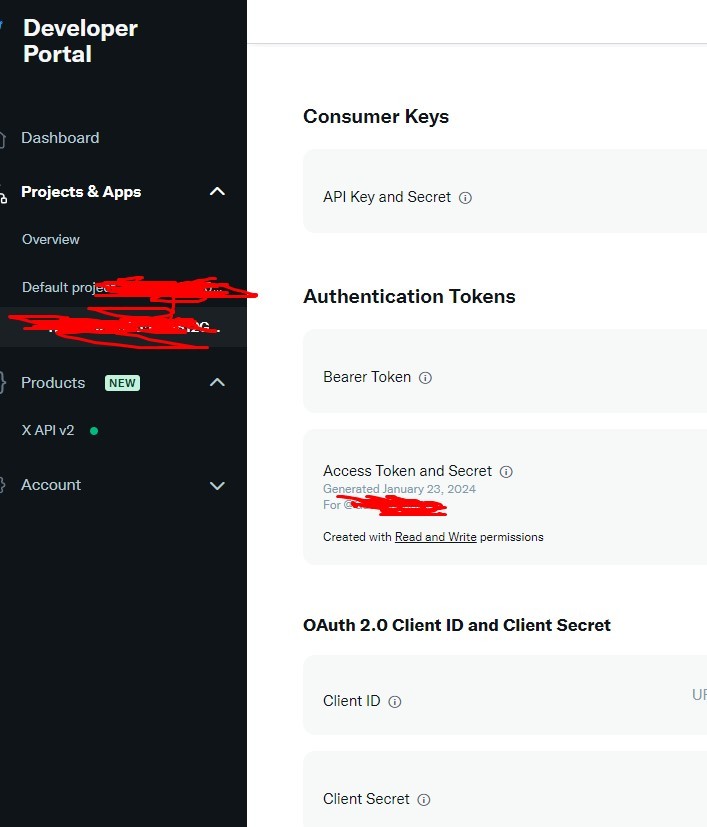Image resolution: width=707 pixels, height=827 pixels.
Task: Click info icon beside API Key and Secret
Action: point(465,198)
